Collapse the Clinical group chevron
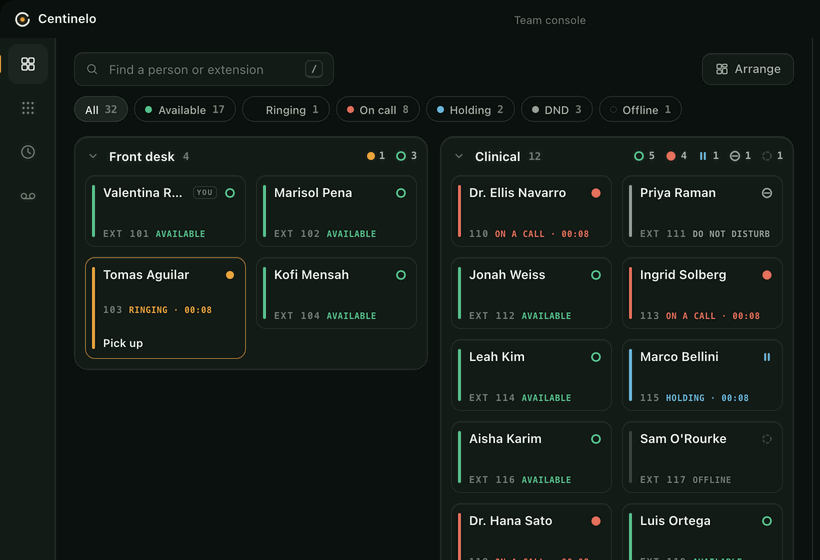Screen dimensions: 820x560 pyautogui.click(x=459, y=156)
